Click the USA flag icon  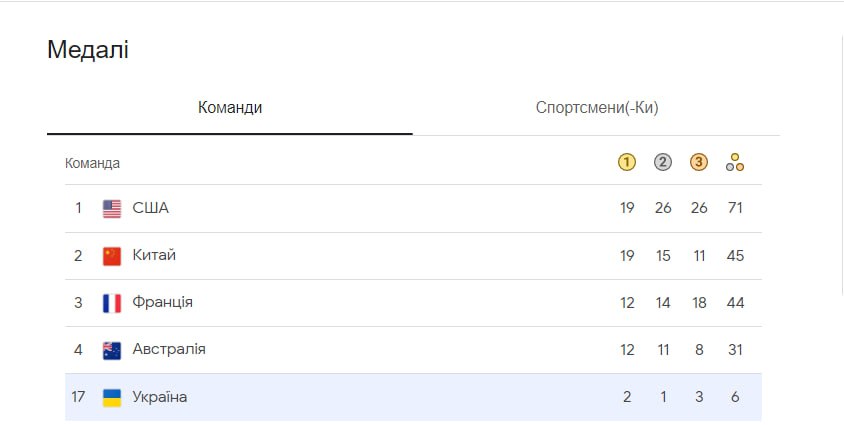tap(112, 209)
